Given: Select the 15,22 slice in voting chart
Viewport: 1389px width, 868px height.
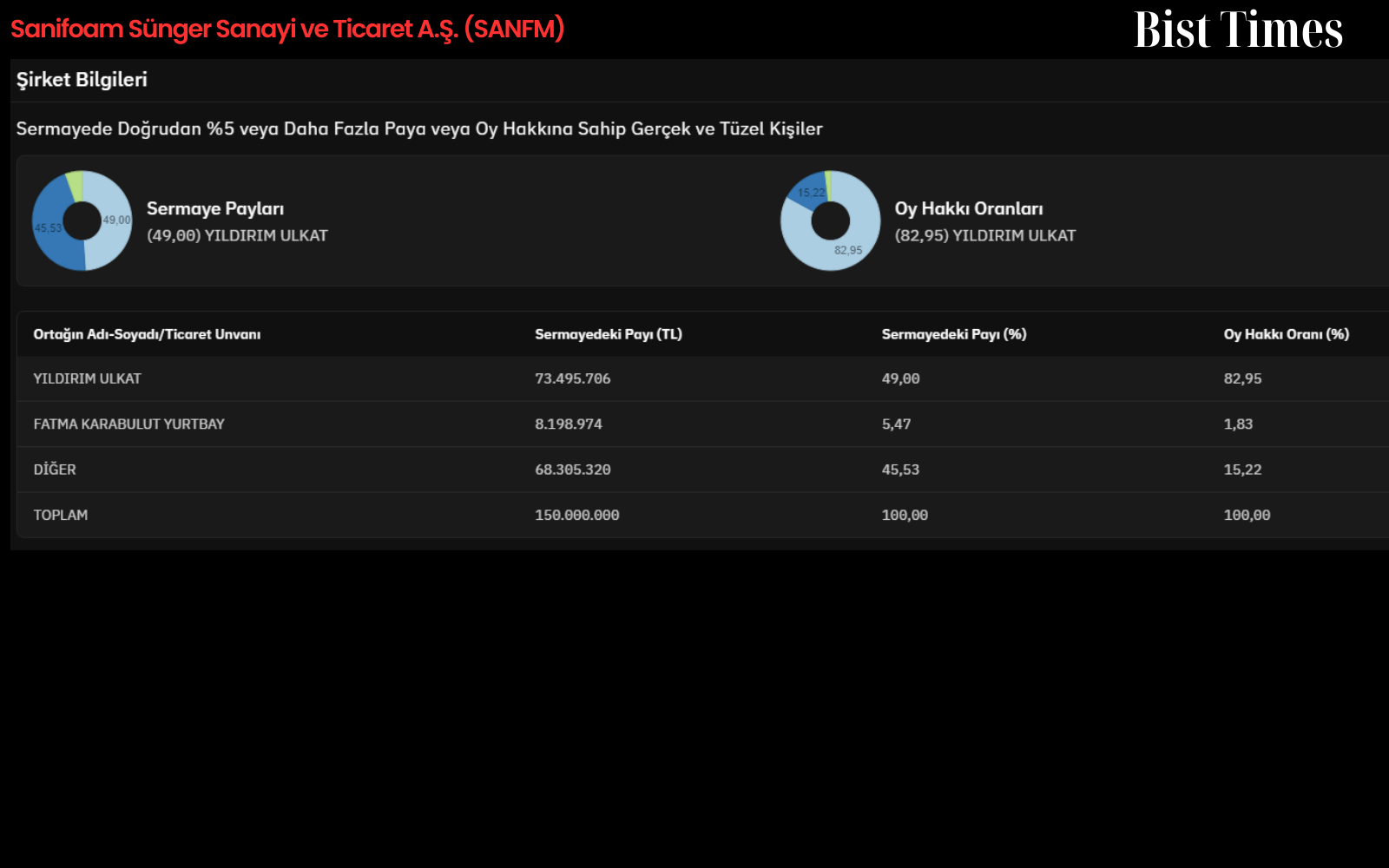Looking at the screenshot, I should (811, 192).
